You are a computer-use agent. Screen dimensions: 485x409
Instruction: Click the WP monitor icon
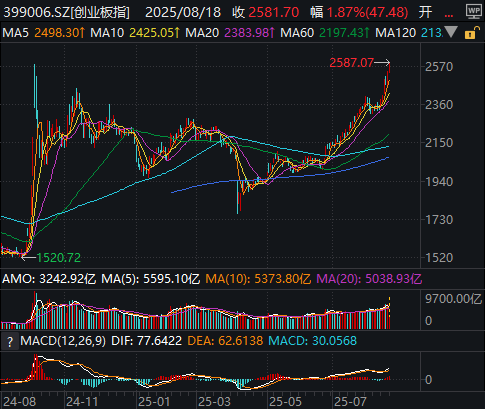[474, 11]
